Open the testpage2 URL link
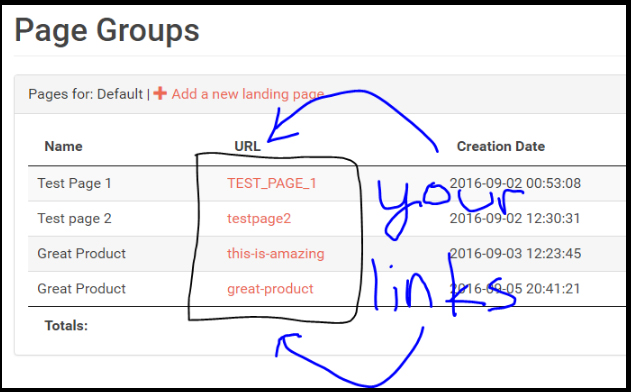 [259, 219]
